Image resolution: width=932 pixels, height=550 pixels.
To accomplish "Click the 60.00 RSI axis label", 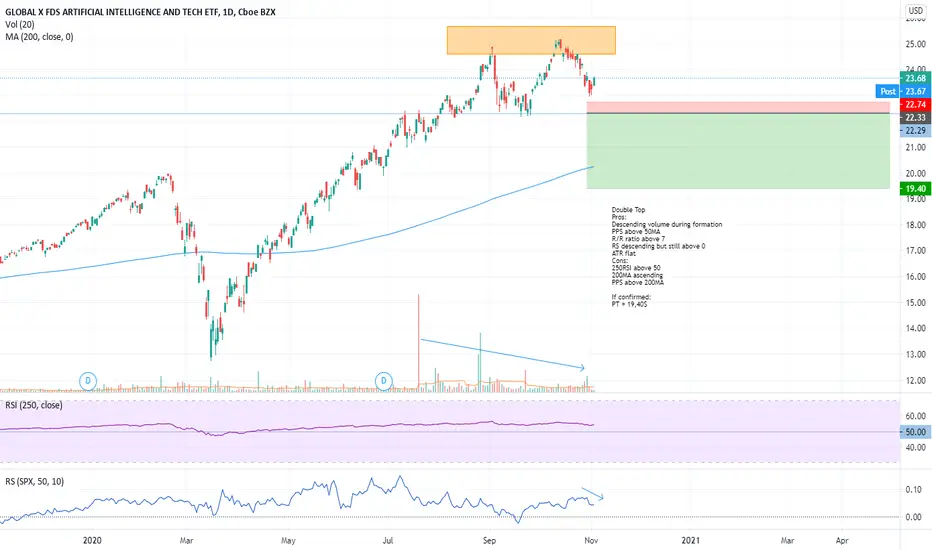I will 915,416.
